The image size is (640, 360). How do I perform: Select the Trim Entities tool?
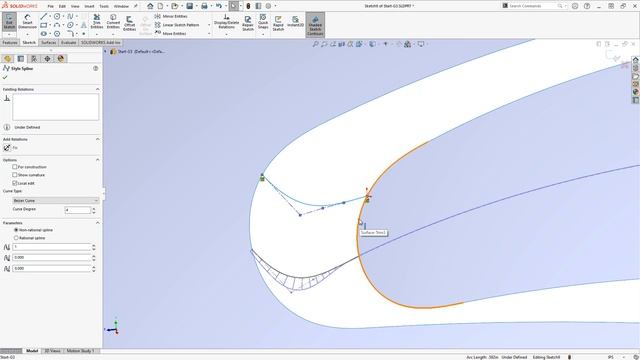coord(97,22)
